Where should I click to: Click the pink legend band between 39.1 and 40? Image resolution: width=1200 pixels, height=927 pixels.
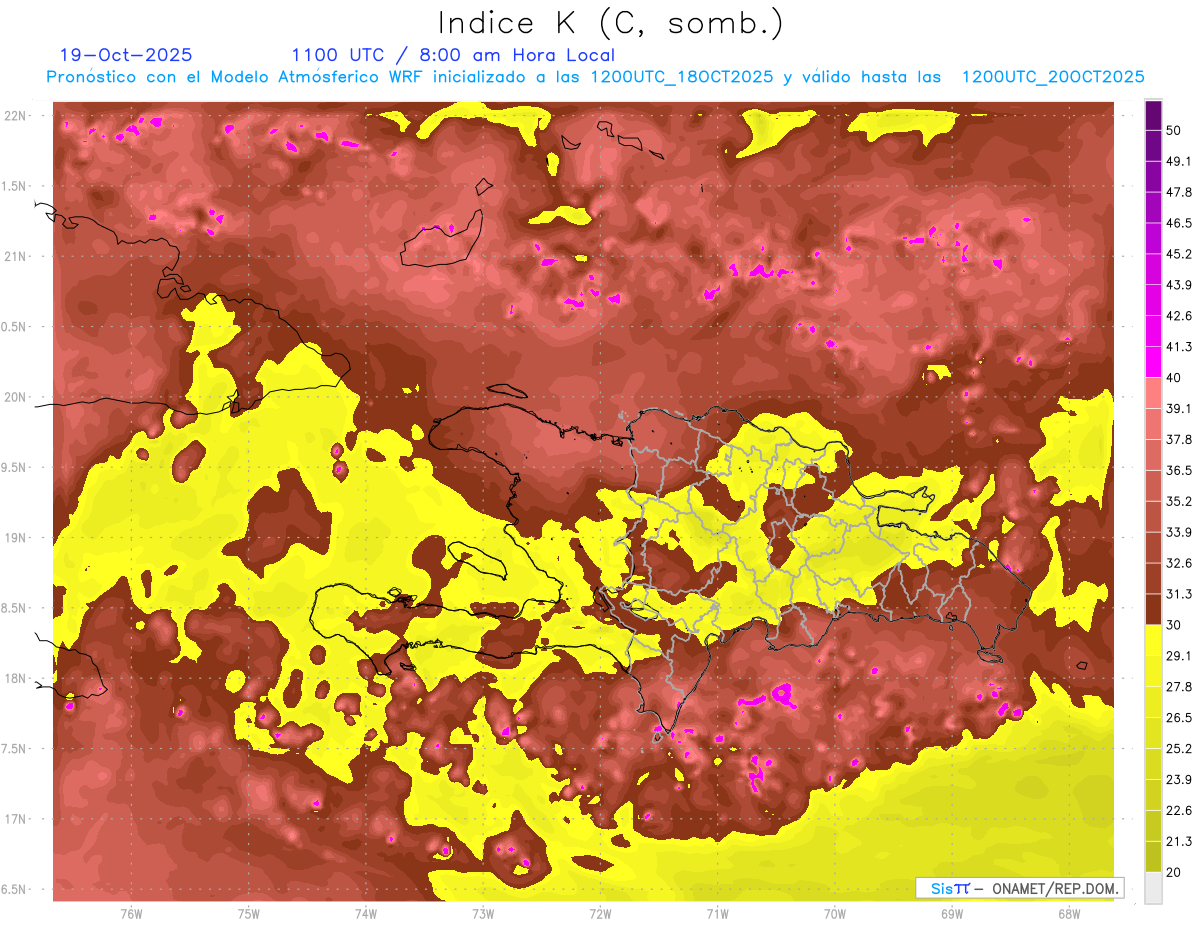pyautogui.click(x=1154, y=393)
